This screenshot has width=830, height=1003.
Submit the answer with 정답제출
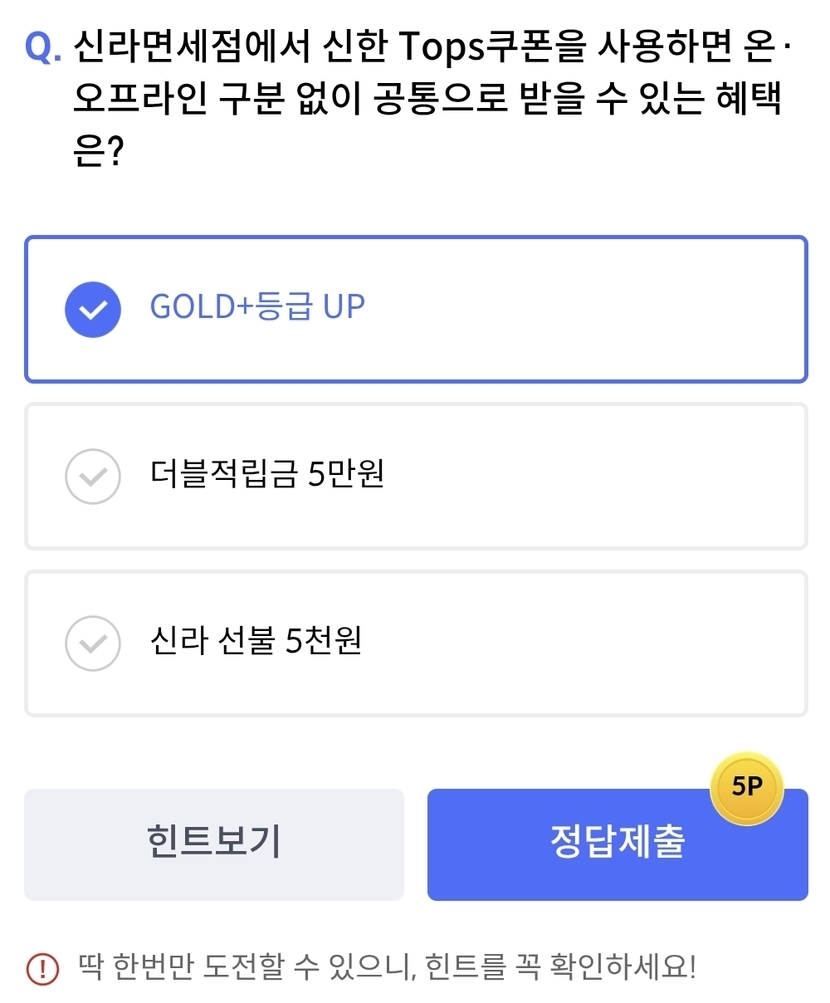point(617,842)
